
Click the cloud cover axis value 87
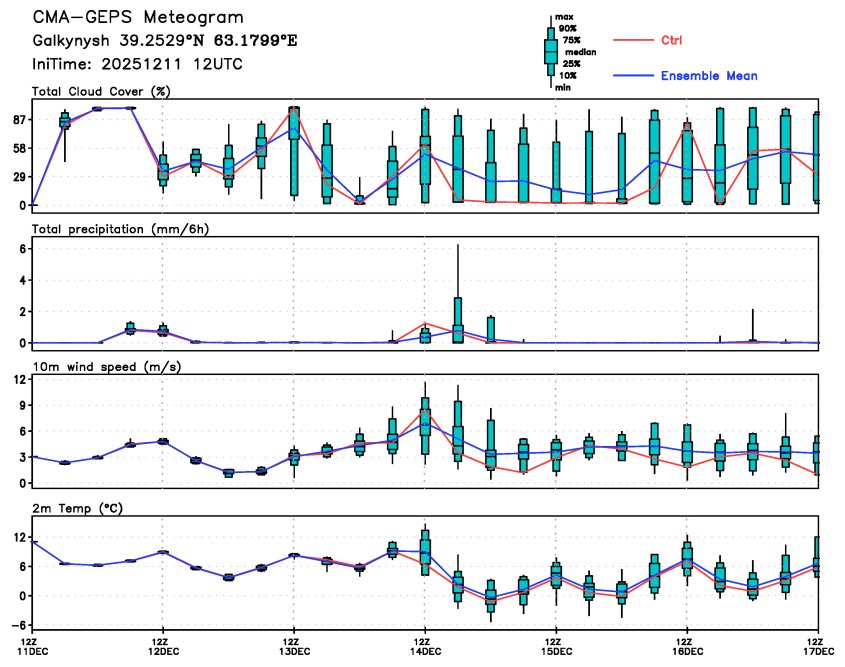click(19, 120)
